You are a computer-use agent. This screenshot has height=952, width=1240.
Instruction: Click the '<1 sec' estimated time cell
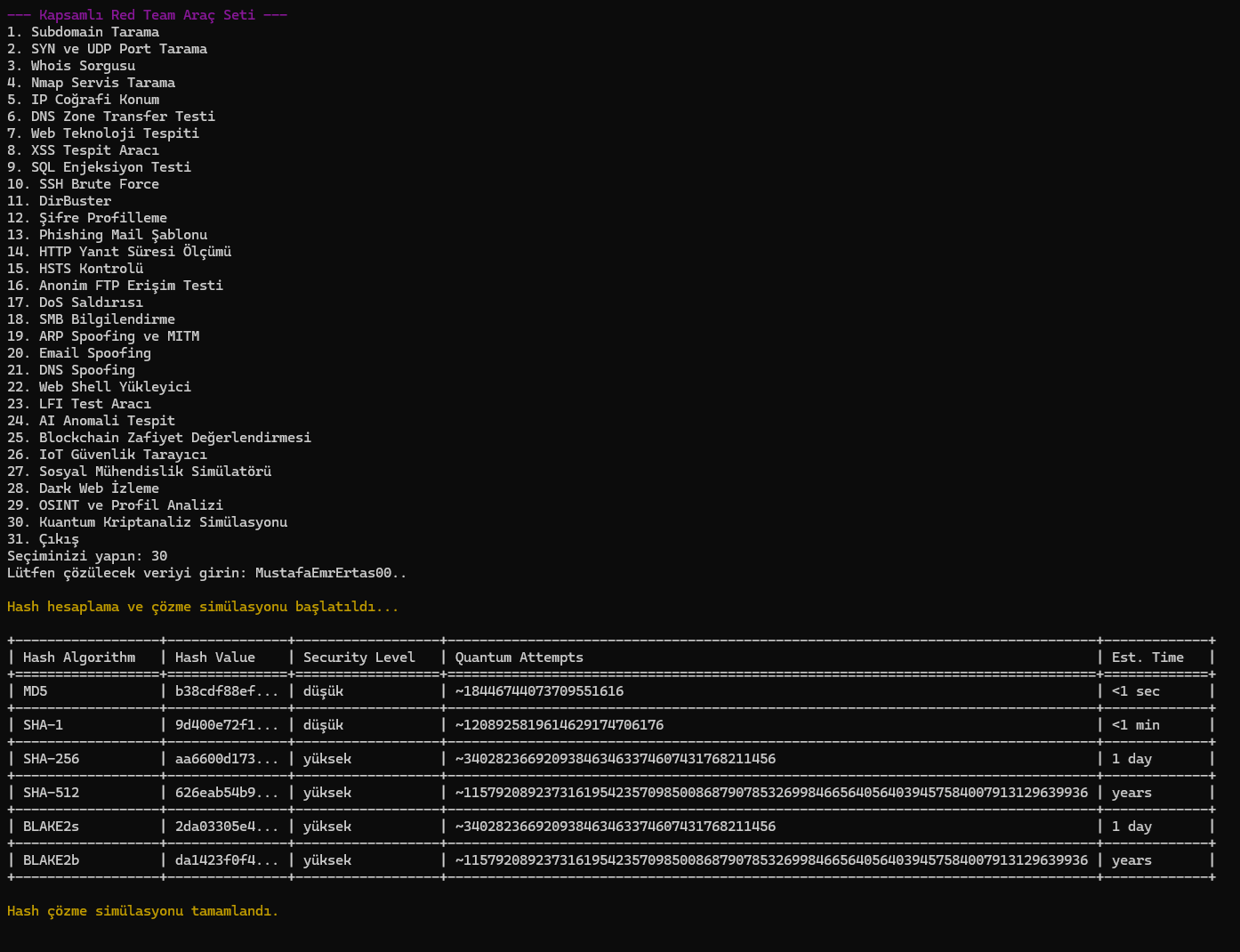click(1136, 691)
